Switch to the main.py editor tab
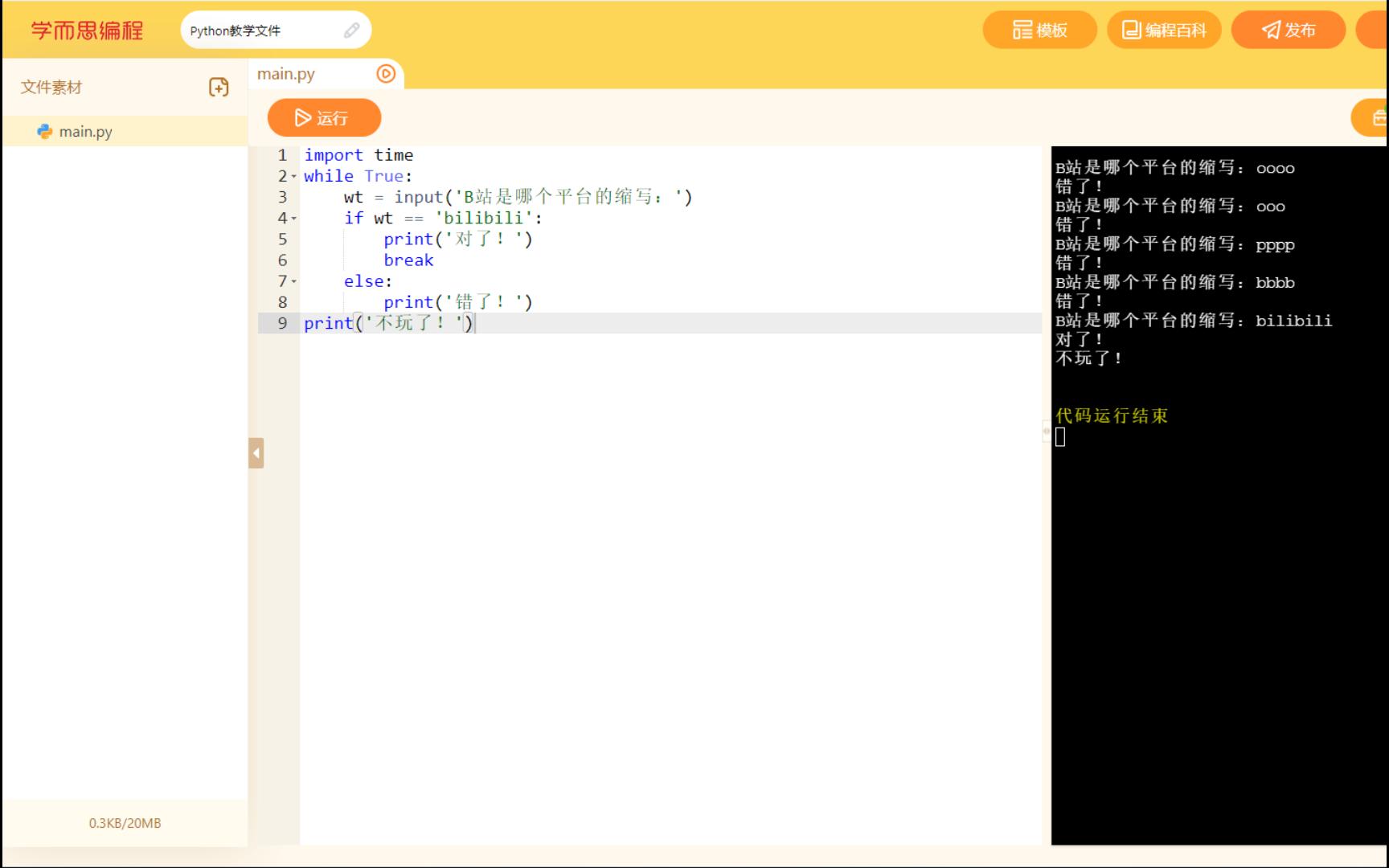 [x=285, y=73]
